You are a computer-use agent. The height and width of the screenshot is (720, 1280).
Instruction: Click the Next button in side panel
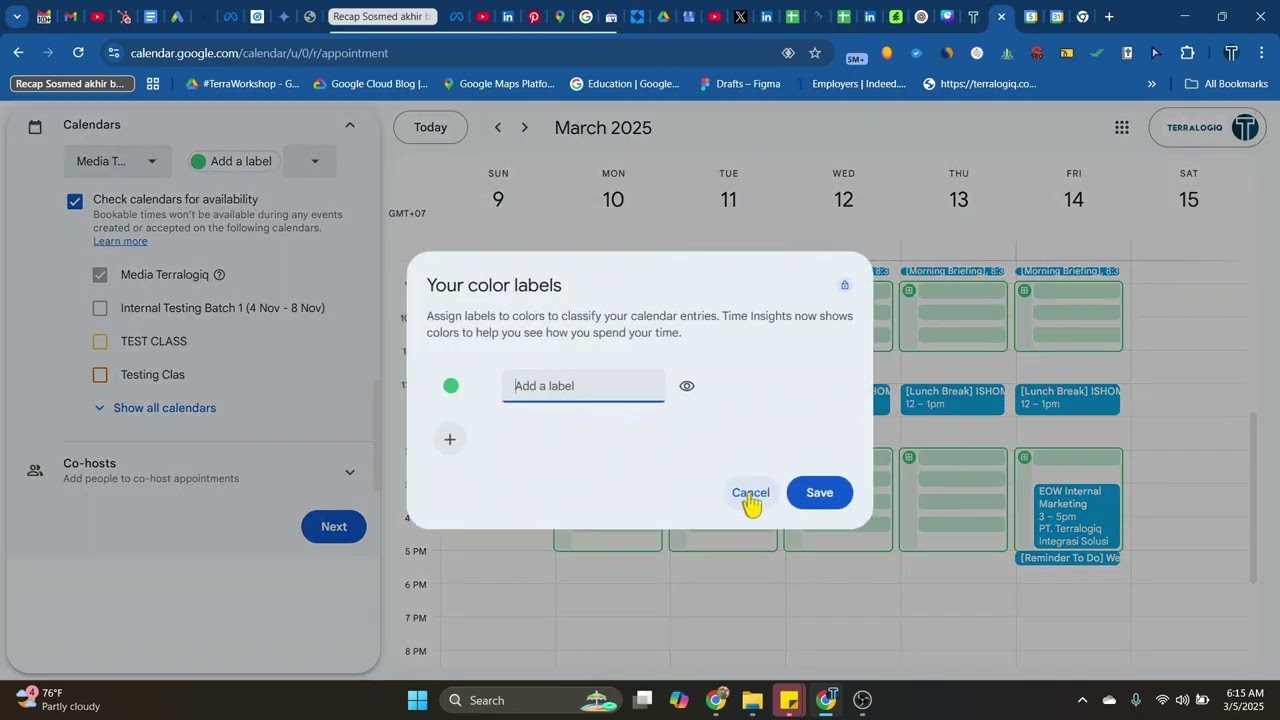tap(334, 527)
